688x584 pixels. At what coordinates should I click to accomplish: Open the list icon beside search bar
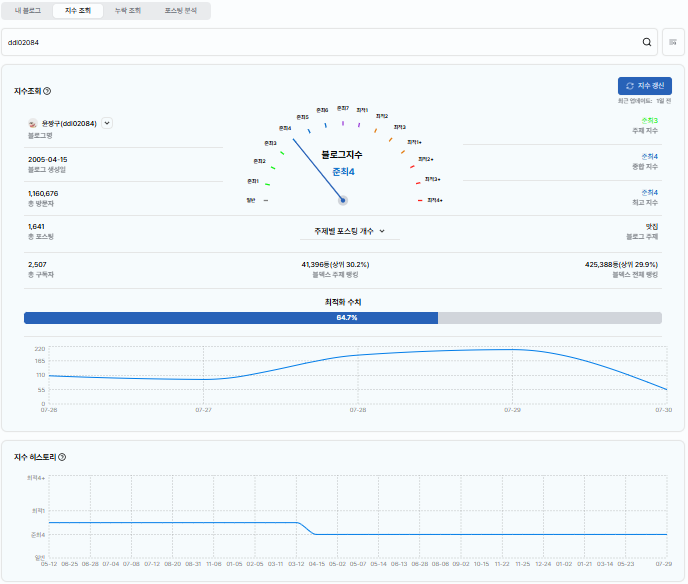pos(673,42)
